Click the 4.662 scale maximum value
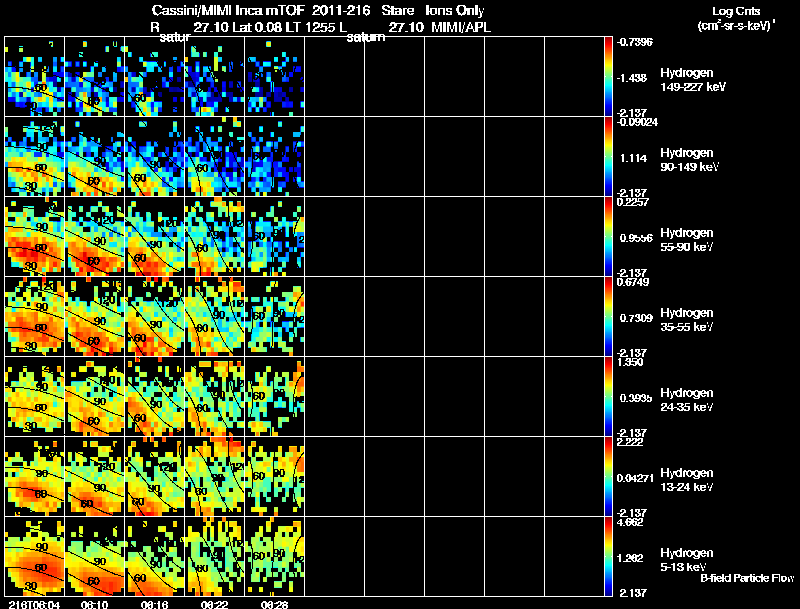800x609 pixels. click(630, 522)
